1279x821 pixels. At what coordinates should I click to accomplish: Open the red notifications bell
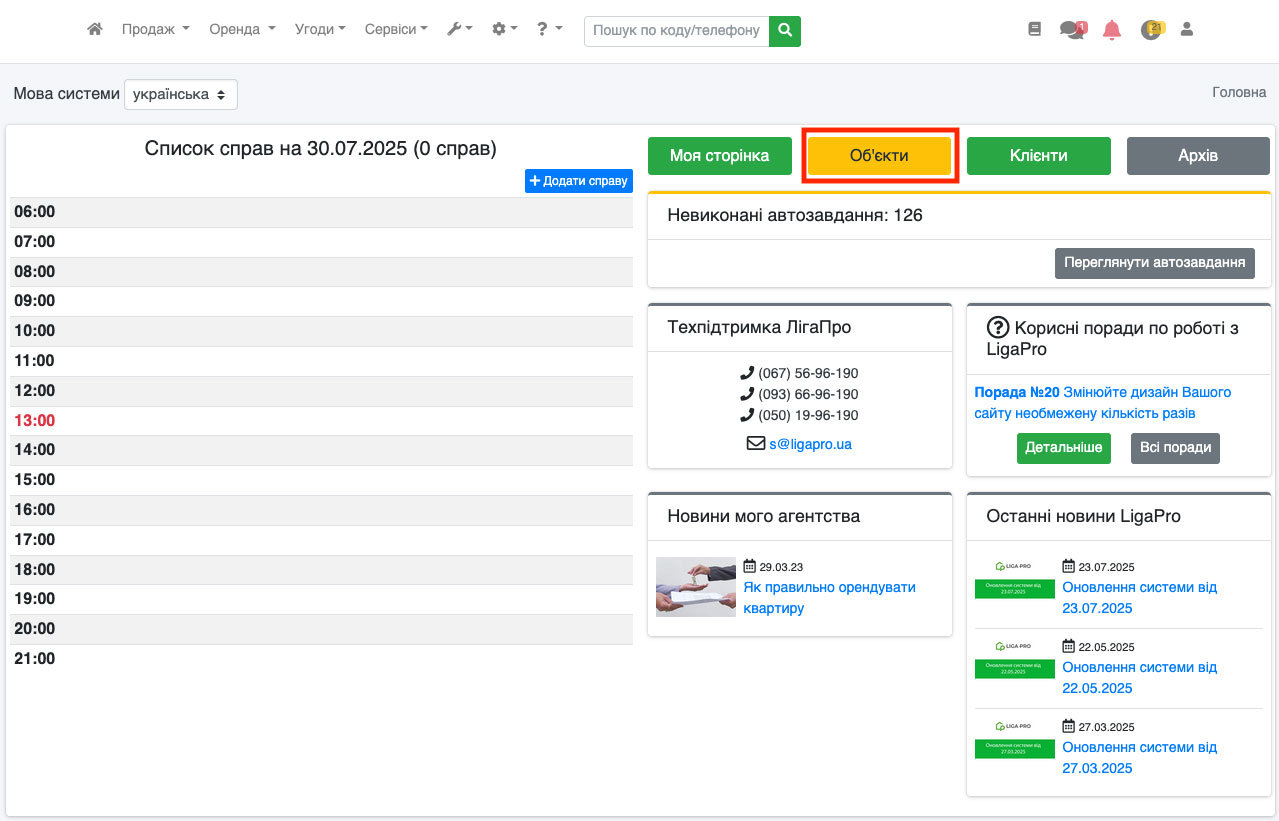pos(1112,30)
